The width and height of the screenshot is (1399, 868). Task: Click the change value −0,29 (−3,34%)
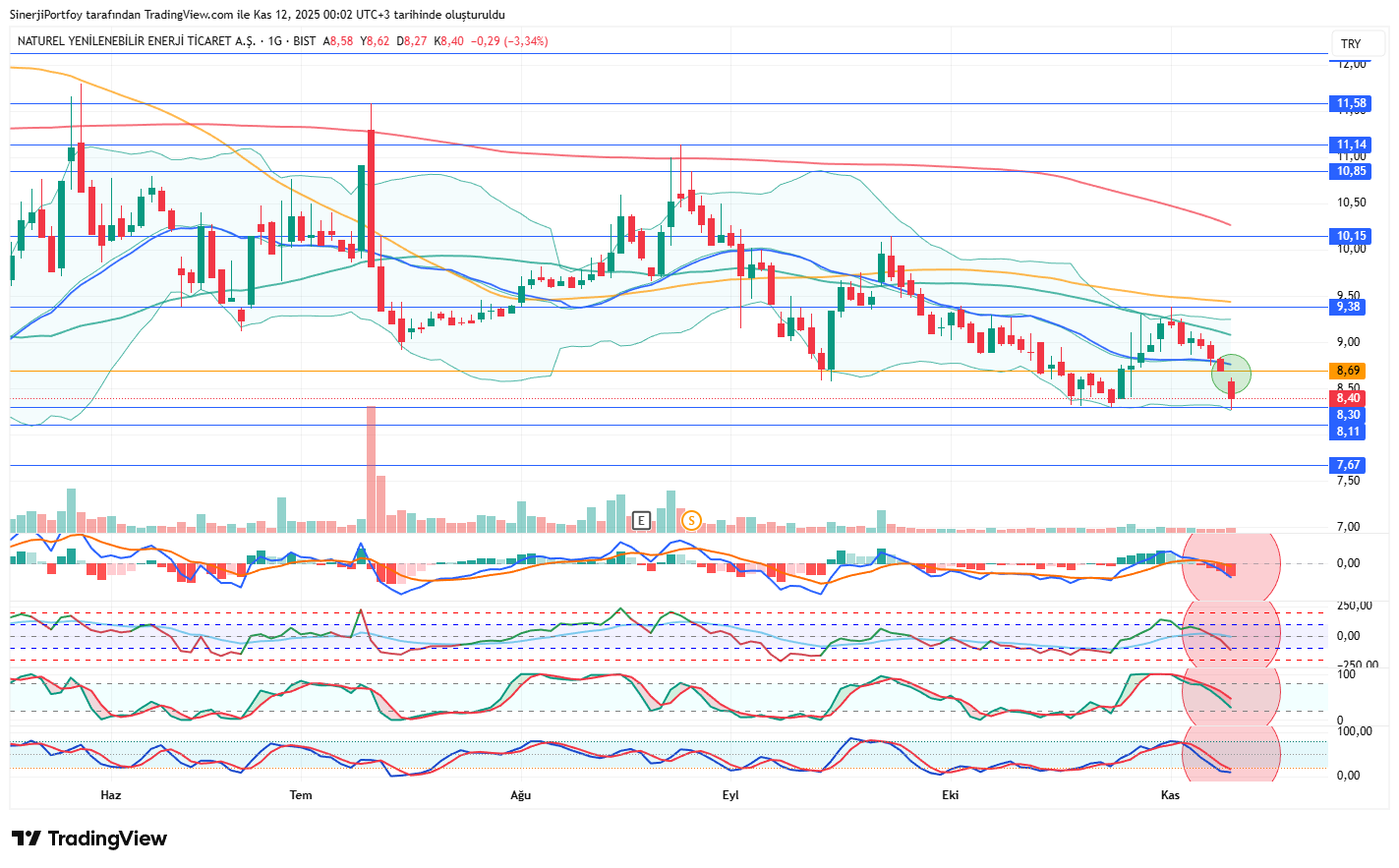[509, 41]
